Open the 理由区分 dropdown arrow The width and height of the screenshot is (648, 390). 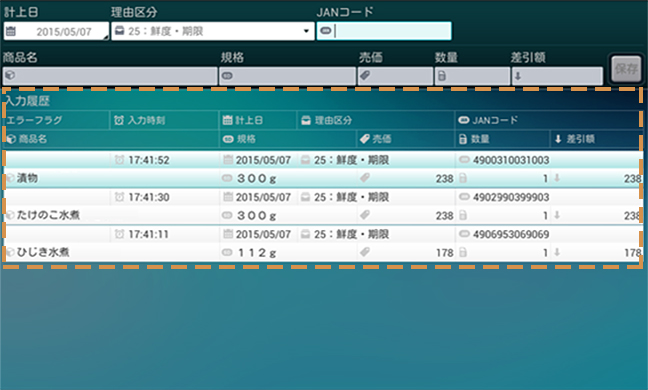point(306,31)
